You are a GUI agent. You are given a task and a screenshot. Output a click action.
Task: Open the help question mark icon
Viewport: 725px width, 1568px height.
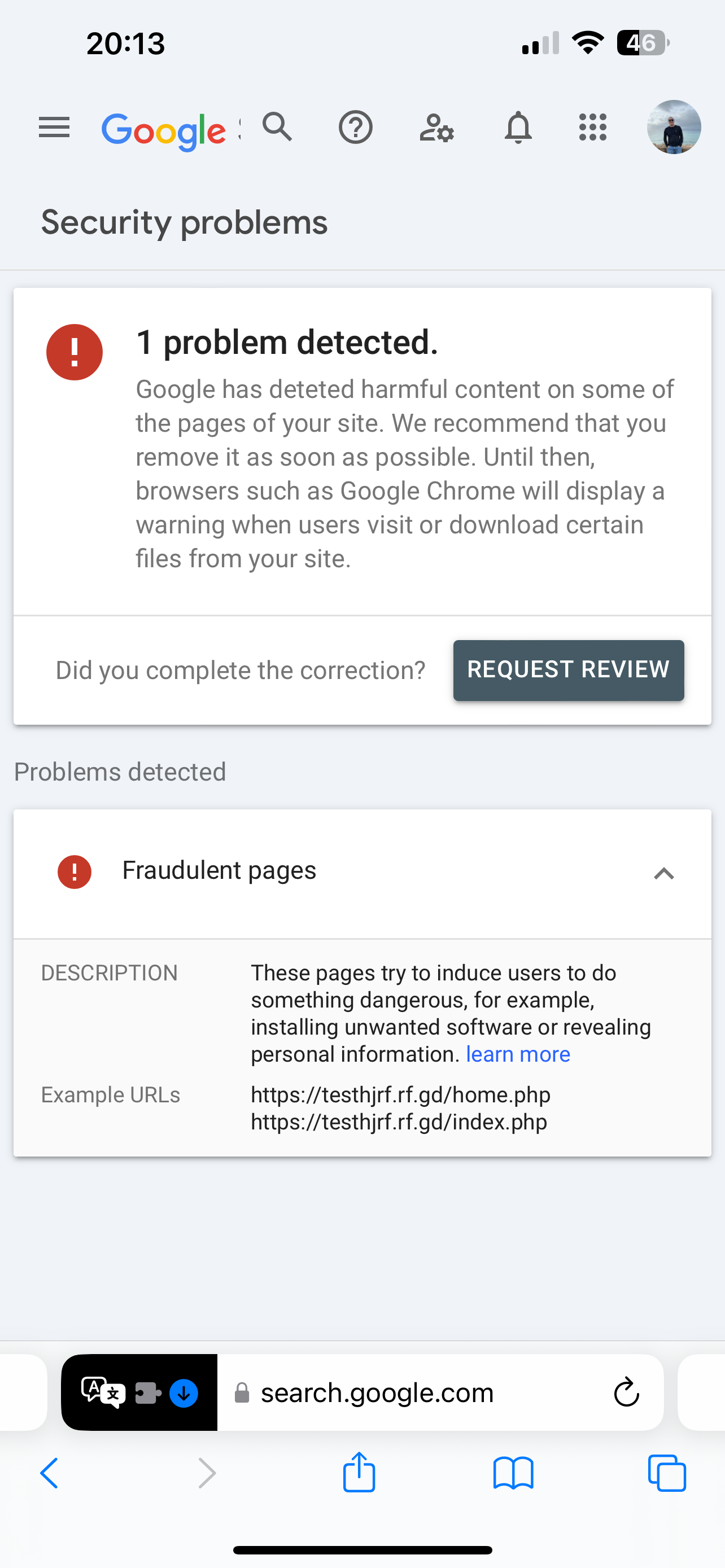click(356, 128)
